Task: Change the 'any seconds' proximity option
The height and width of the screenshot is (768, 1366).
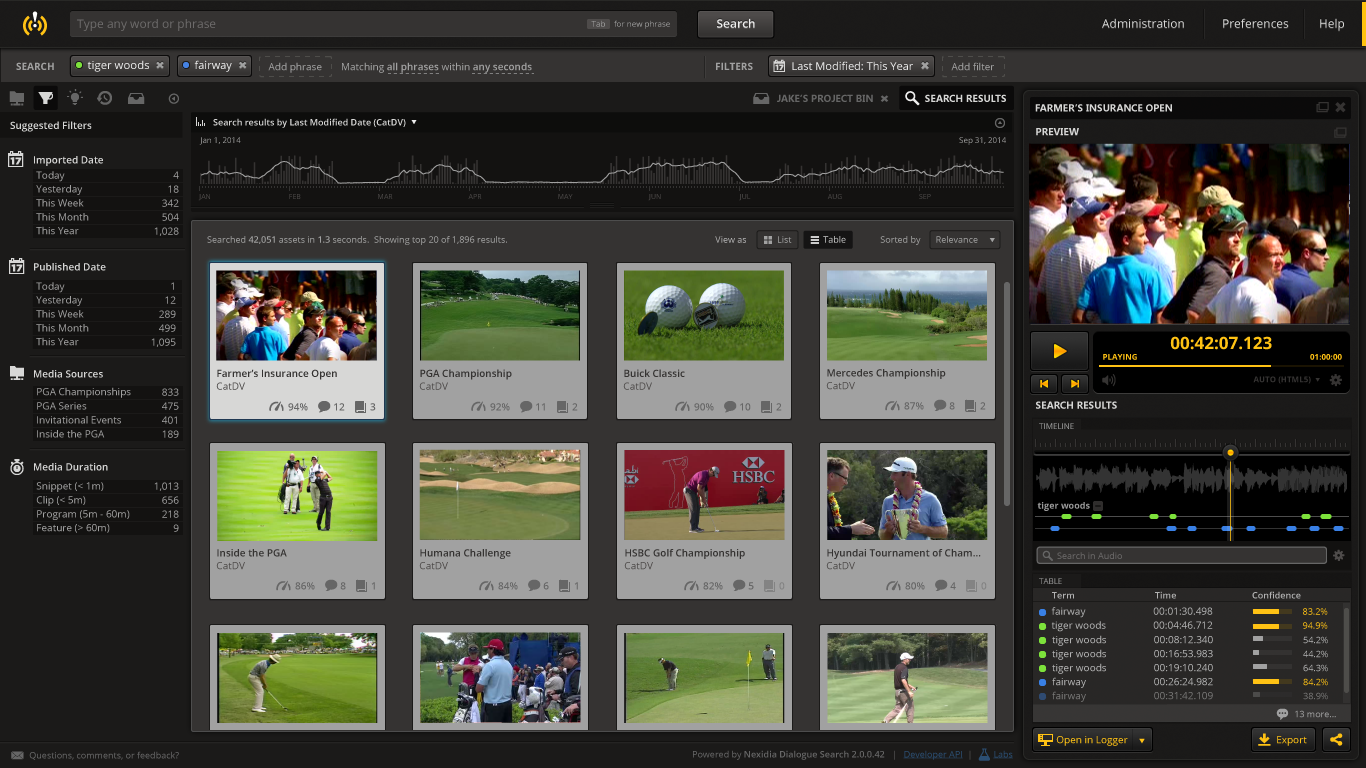Action: (502, 67)
